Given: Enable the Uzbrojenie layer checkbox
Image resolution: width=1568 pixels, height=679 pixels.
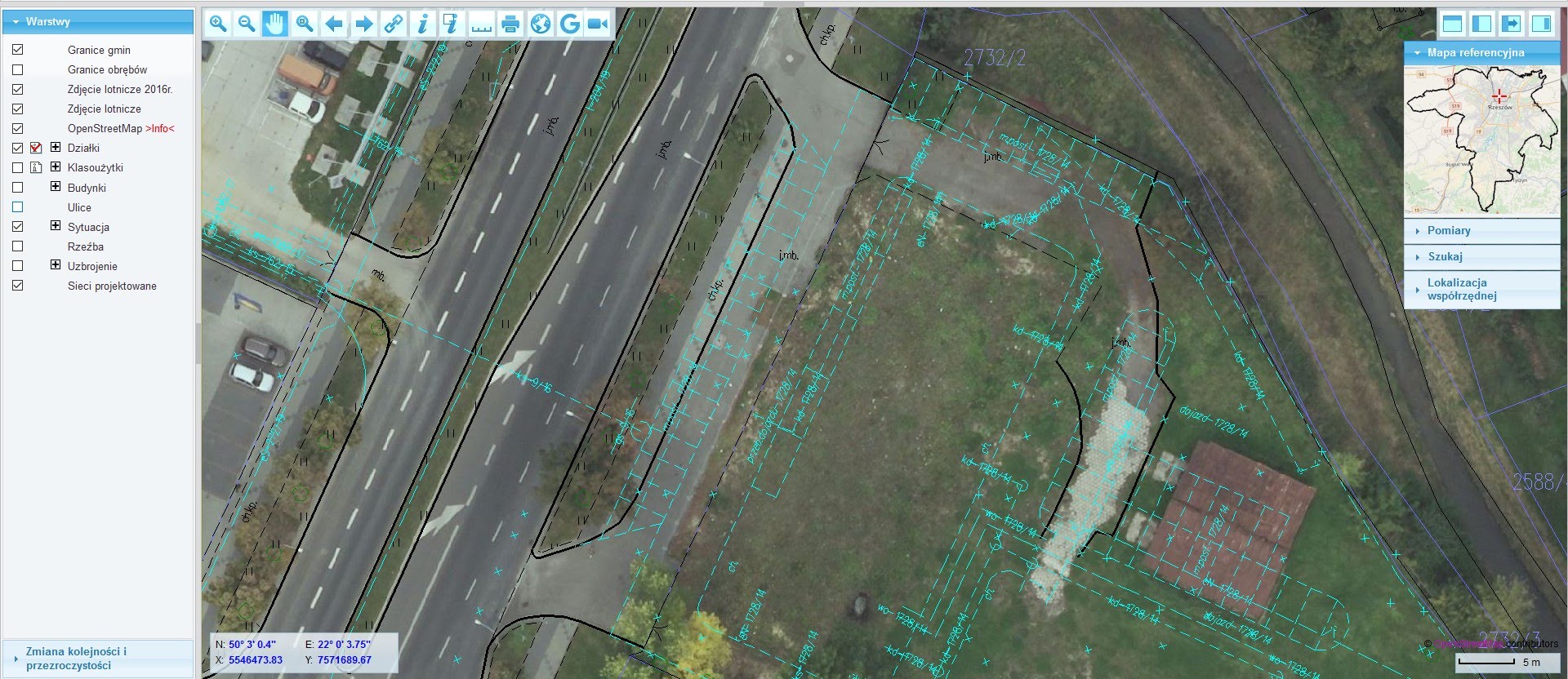Looking at the screenshot, I should coord(17,266).
